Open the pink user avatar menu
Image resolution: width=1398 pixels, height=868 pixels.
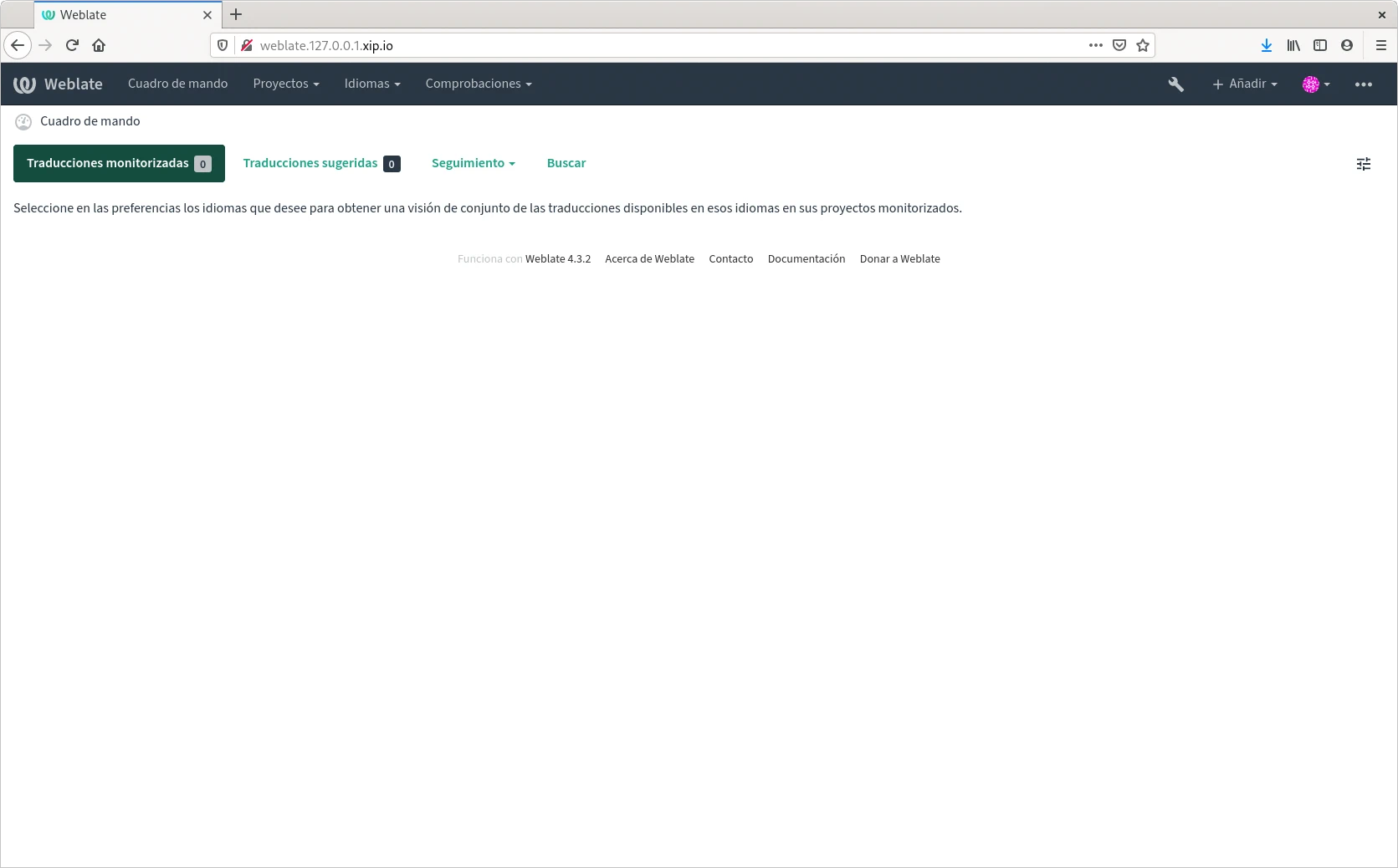point(1315,84)
